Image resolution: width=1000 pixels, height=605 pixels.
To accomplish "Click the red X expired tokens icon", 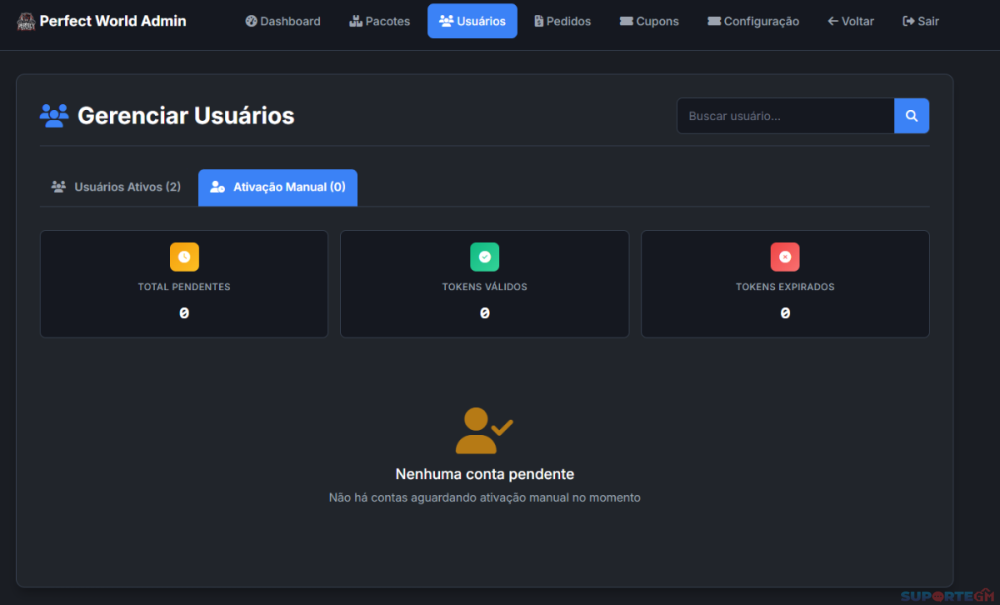I will click(785, 257).
